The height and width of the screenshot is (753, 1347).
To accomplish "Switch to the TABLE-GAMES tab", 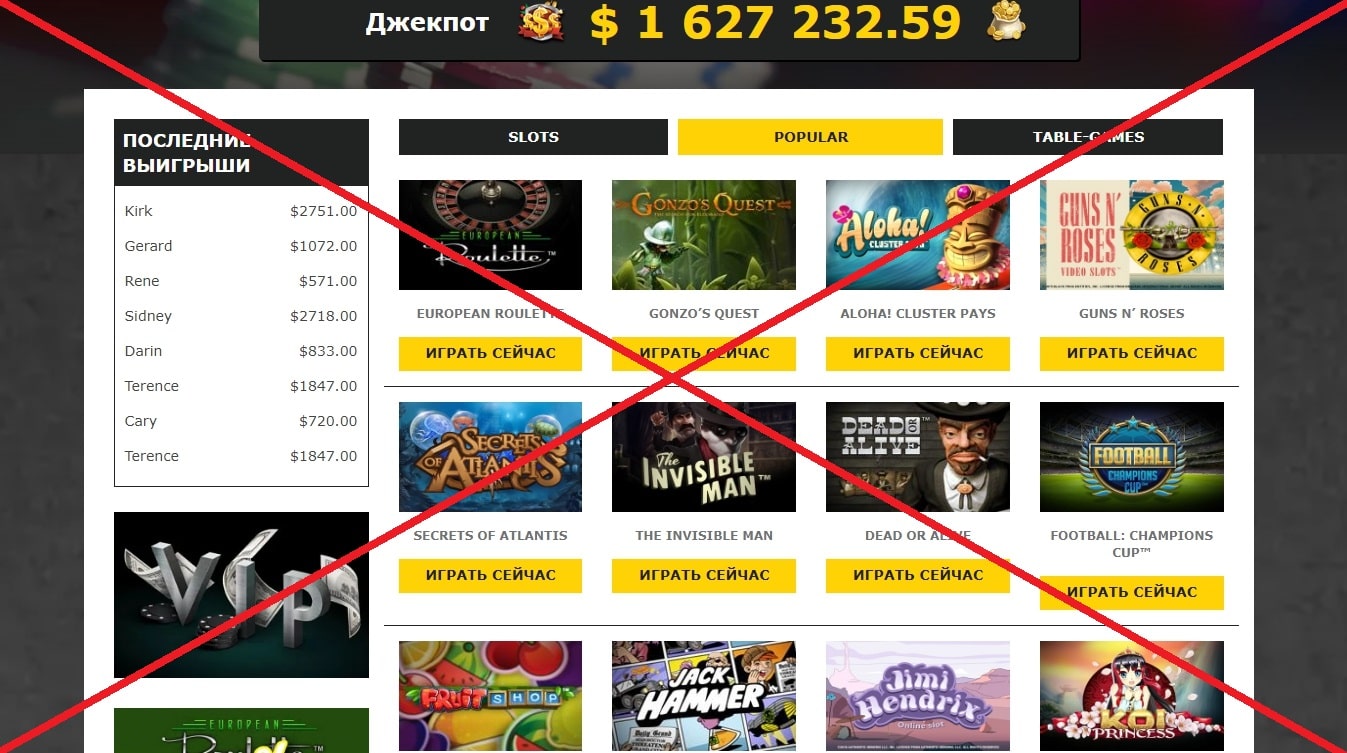I will coord(1088,137).
